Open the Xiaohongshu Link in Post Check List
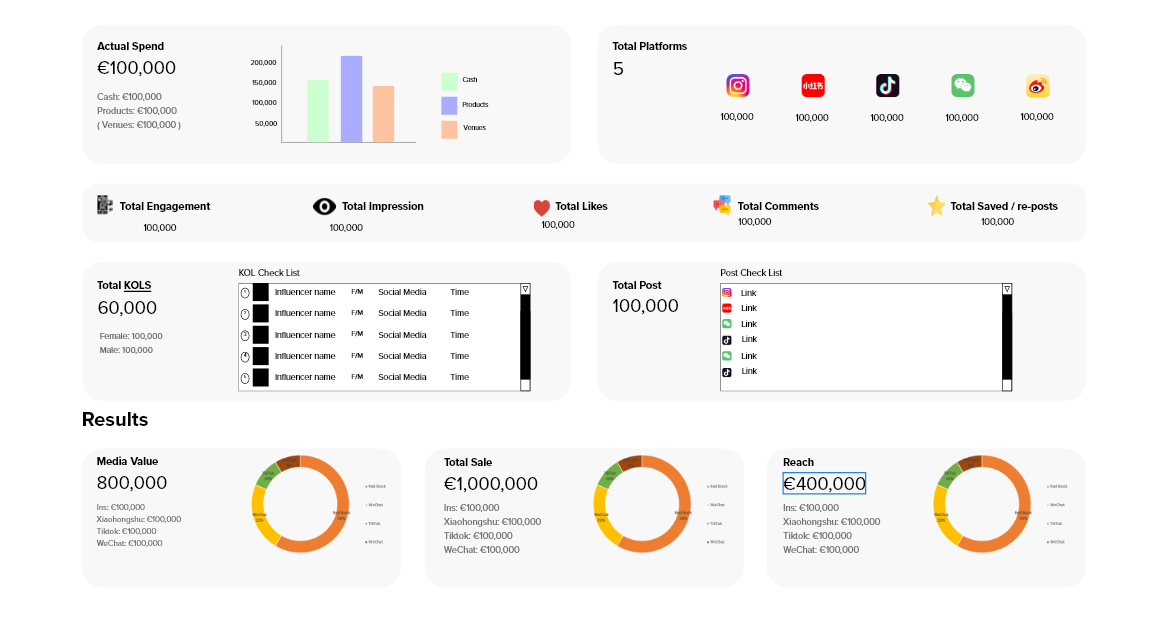Image resolution: width=1152 pixels, height=617 pixels. click(x=748, y=308)
